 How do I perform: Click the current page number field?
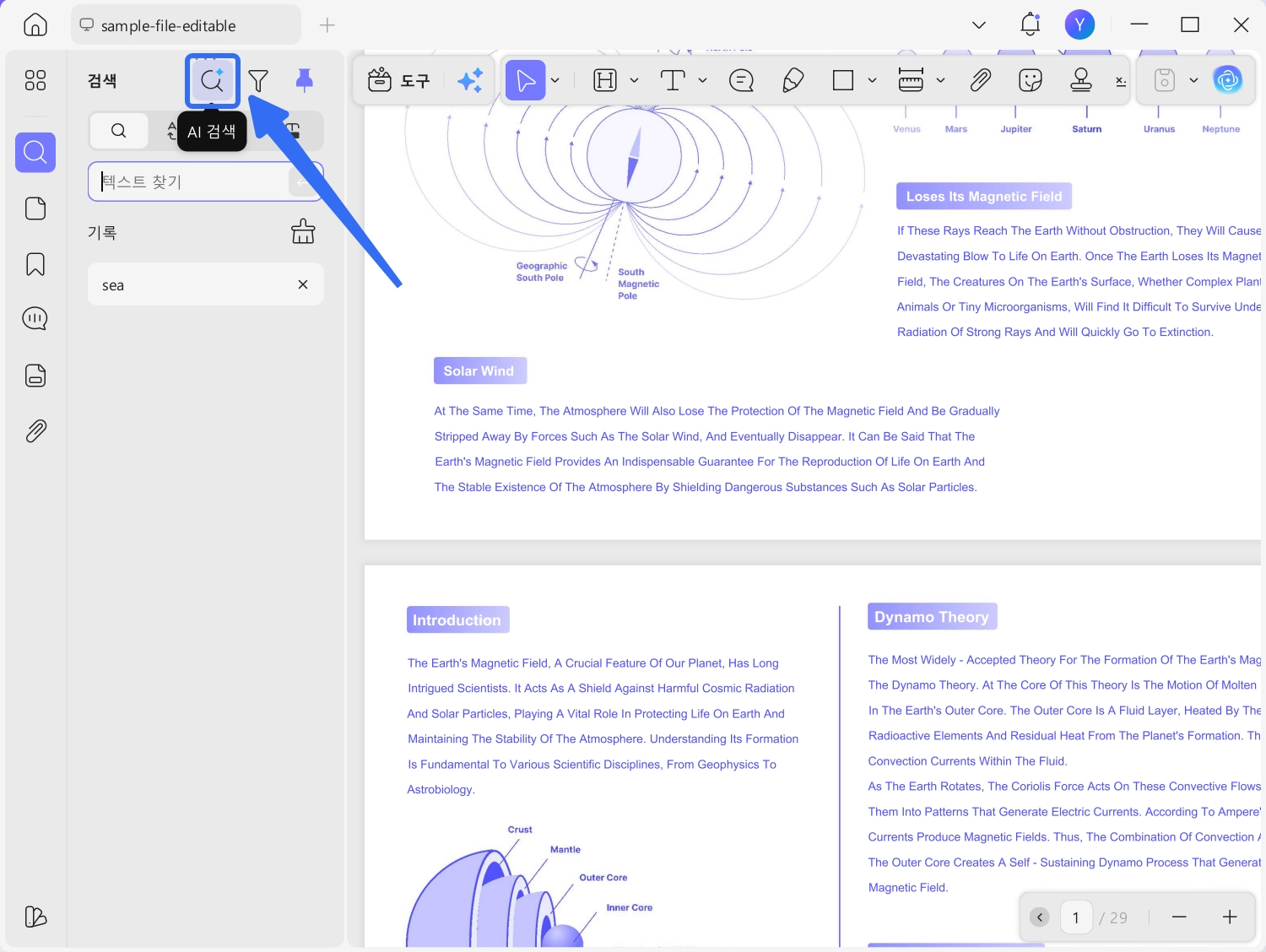point(1076,917)
